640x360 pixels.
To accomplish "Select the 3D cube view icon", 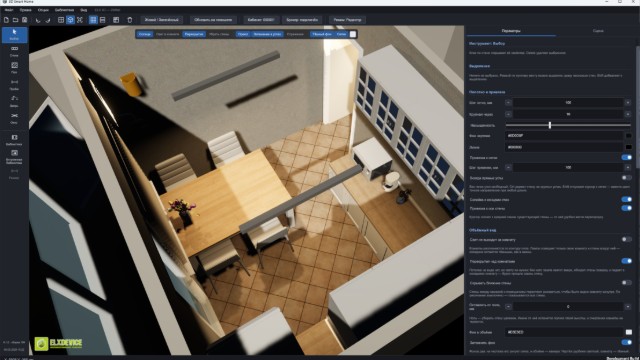I will 70,20.
